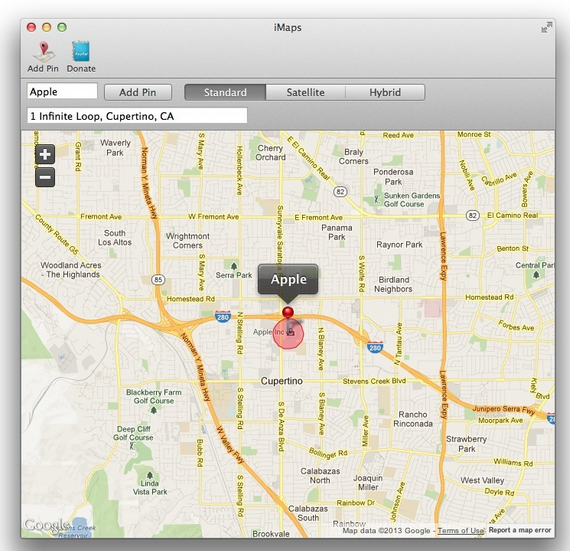Click the Linda Vista Park tree icon
The height and width of the screenshot is (551, 570).
[x=150, y=475]
